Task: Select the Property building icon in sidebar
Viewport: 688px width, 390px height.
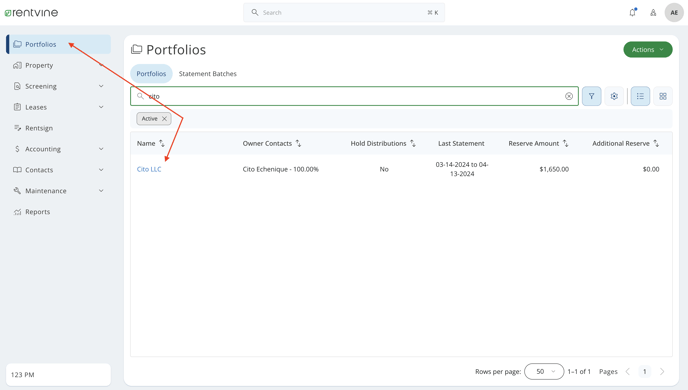Action: point(17,65)
